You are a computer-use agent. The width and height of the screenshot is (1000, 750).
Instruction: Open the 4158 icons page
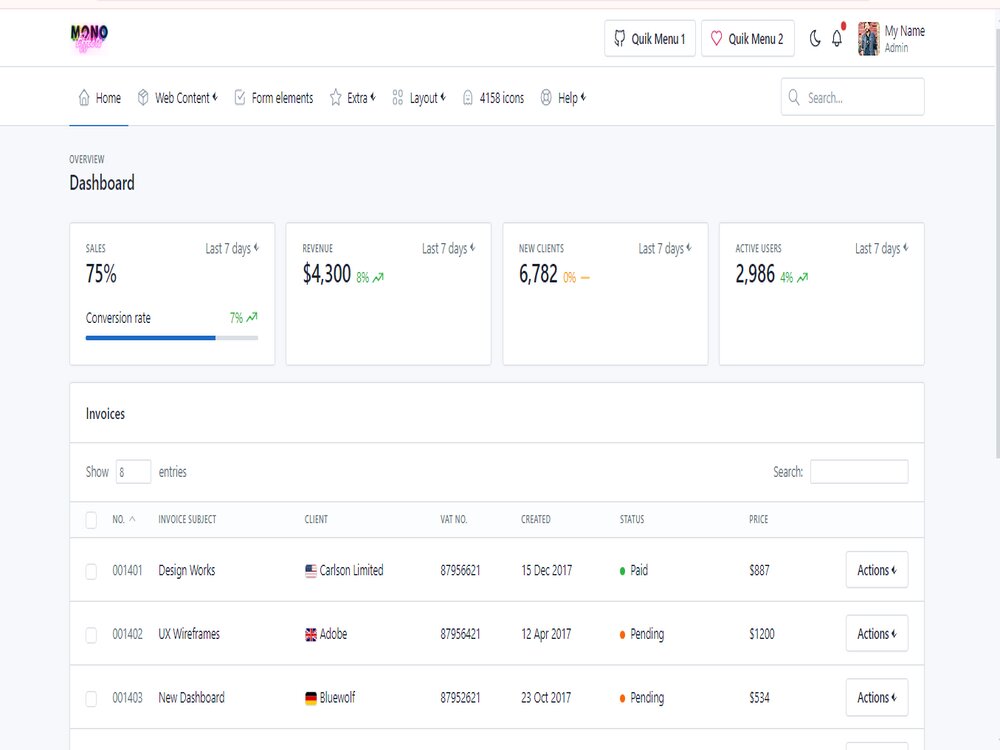(493, 98)
